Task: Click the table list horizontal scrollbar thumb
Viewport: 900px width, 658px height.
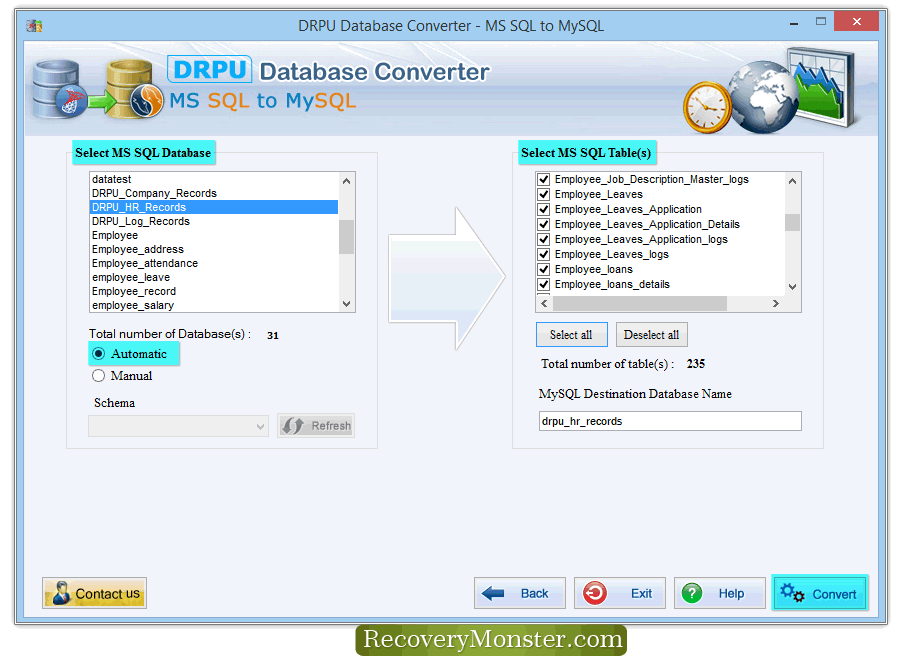Action: pyautogui.click(x=640, y=303)
